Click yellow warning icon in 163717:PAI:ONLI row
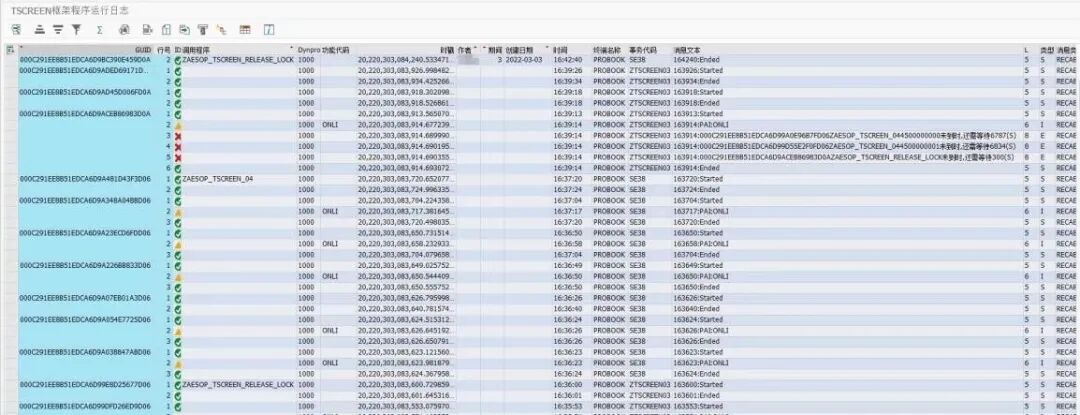1080x415 pixels. [178, 211]
